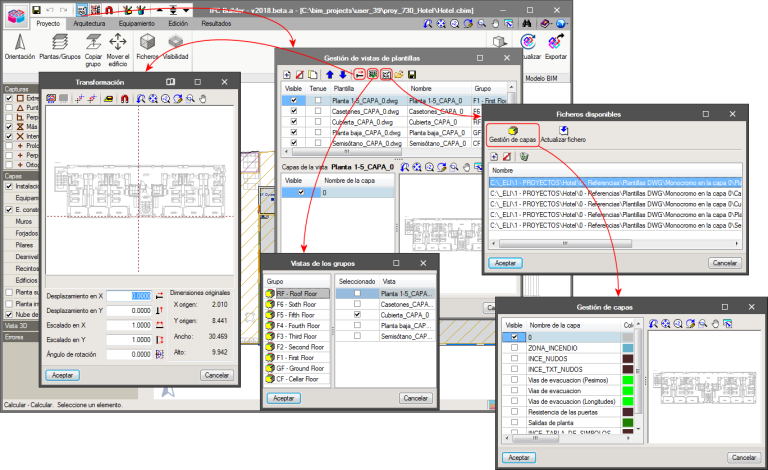Click Actualizar fichero in Ficheros disponibles
Image resolution: width=768 pixels, height=470 pixels.
click(x=563, y=135)
